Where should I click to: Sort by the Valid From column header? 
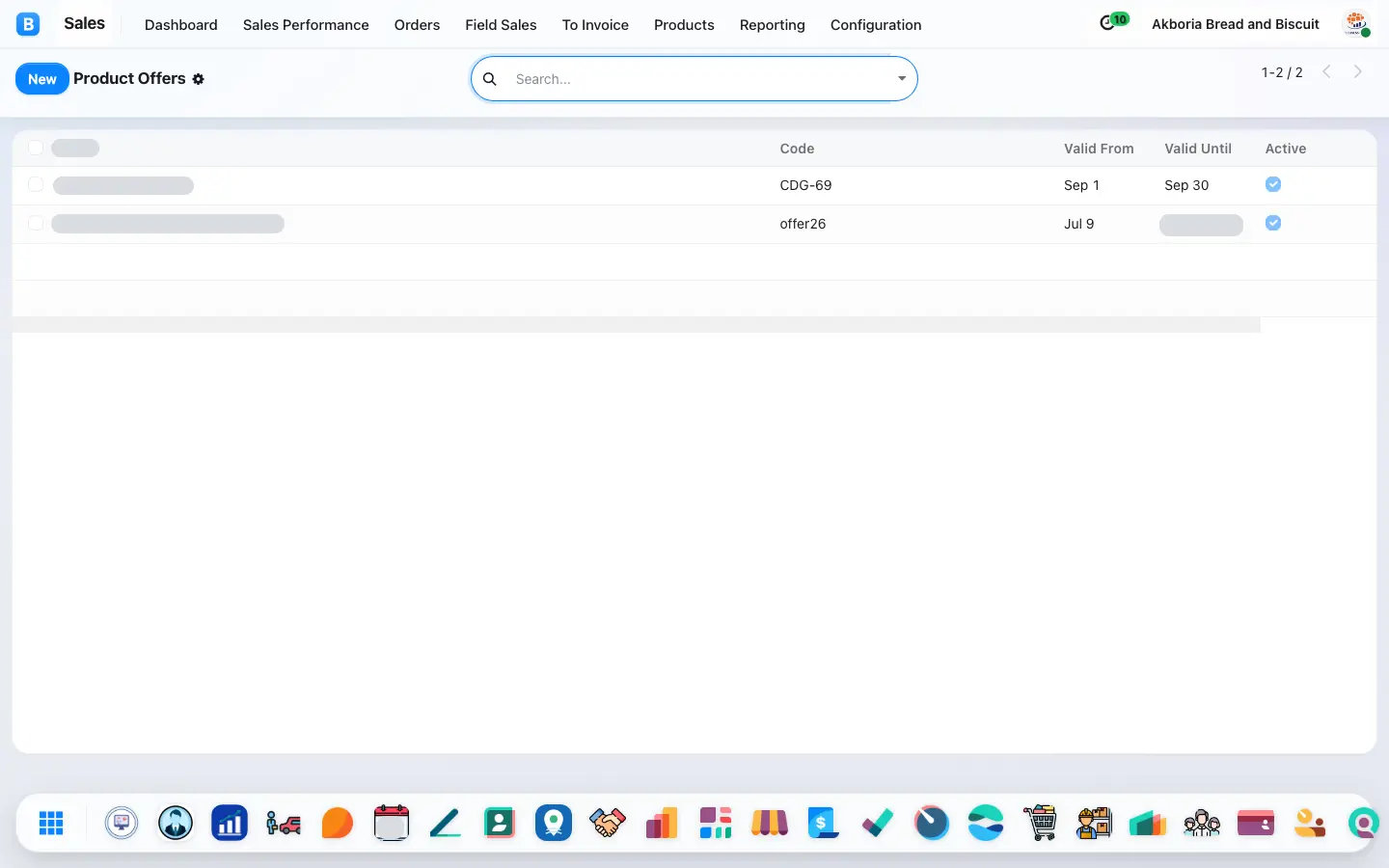click(1099, 149)
